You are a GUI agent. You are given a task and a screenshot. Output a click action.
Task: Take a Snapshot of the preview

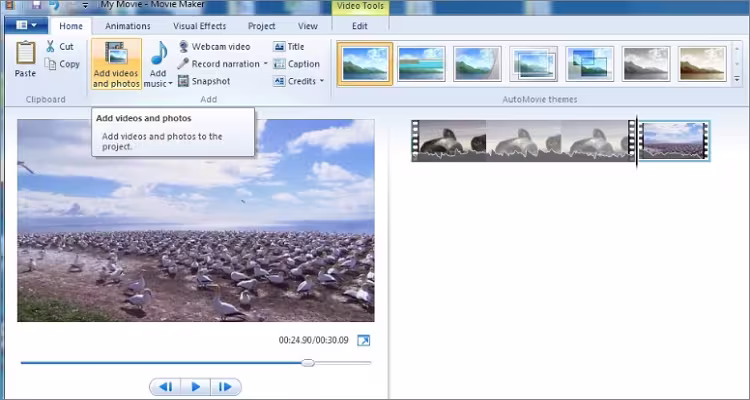click(204, 81)
